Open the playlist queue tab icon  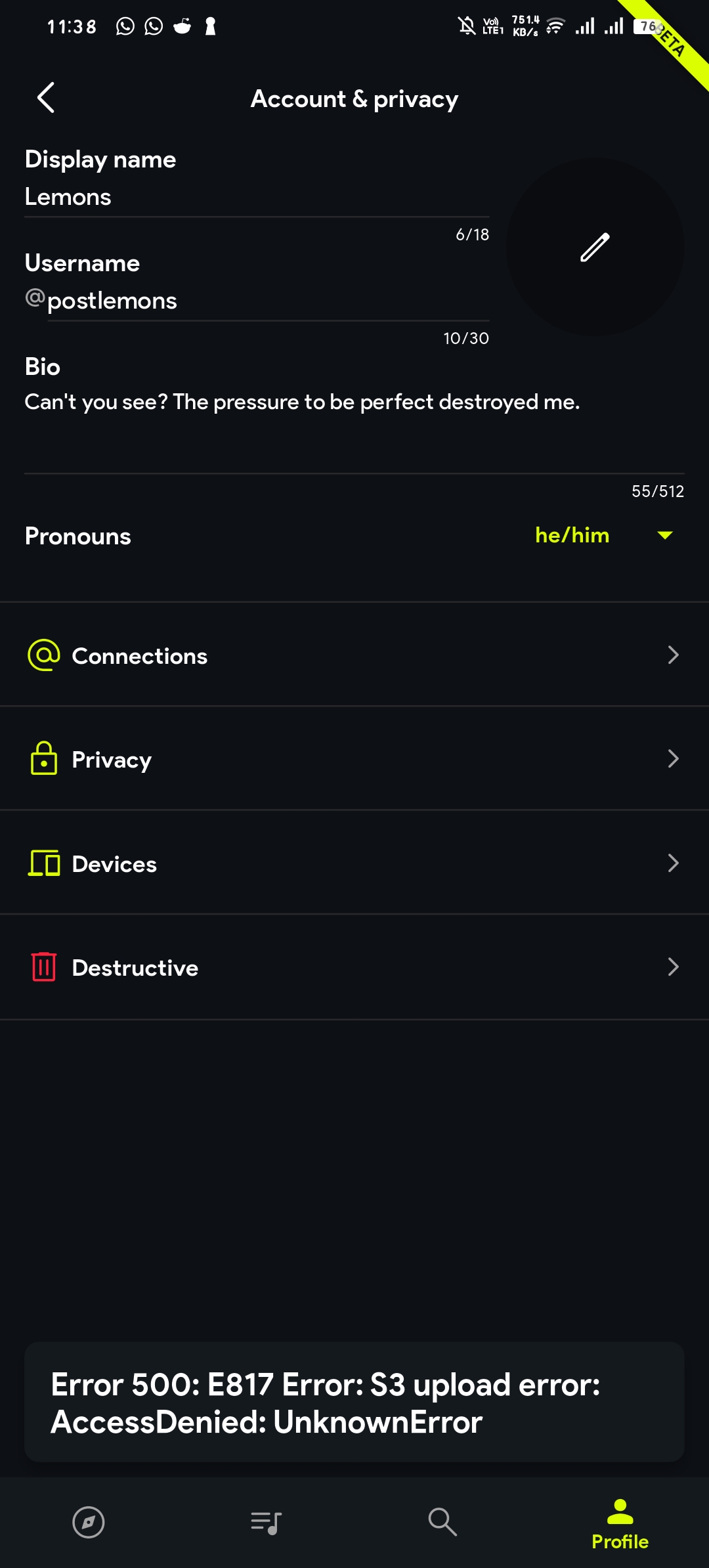tap(266, 1522)
